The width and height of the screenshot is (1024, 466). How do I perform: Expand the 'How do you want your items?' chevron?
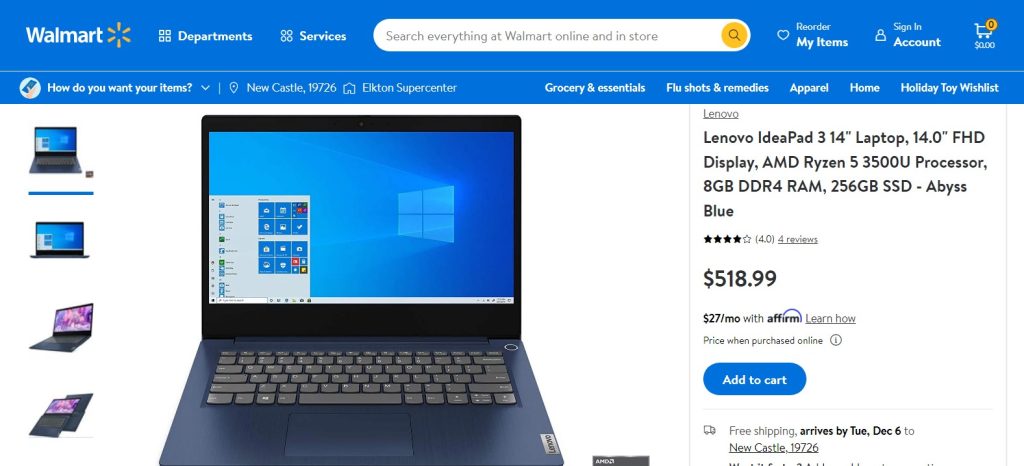click(206, 87)
